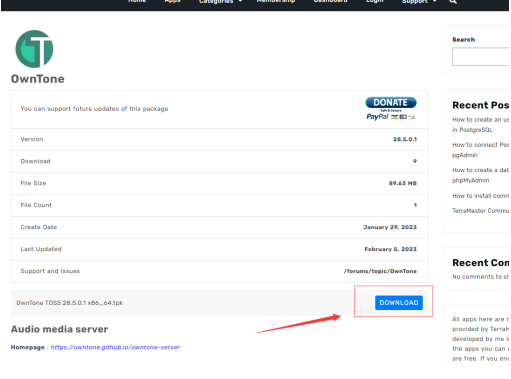Select the version value 28.5.0.1

pos(405,139)
